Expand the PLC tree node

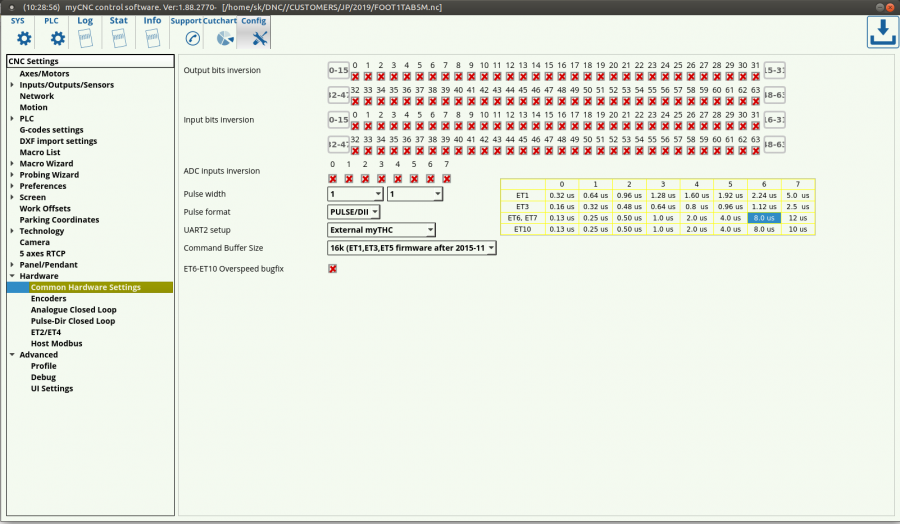12,119
